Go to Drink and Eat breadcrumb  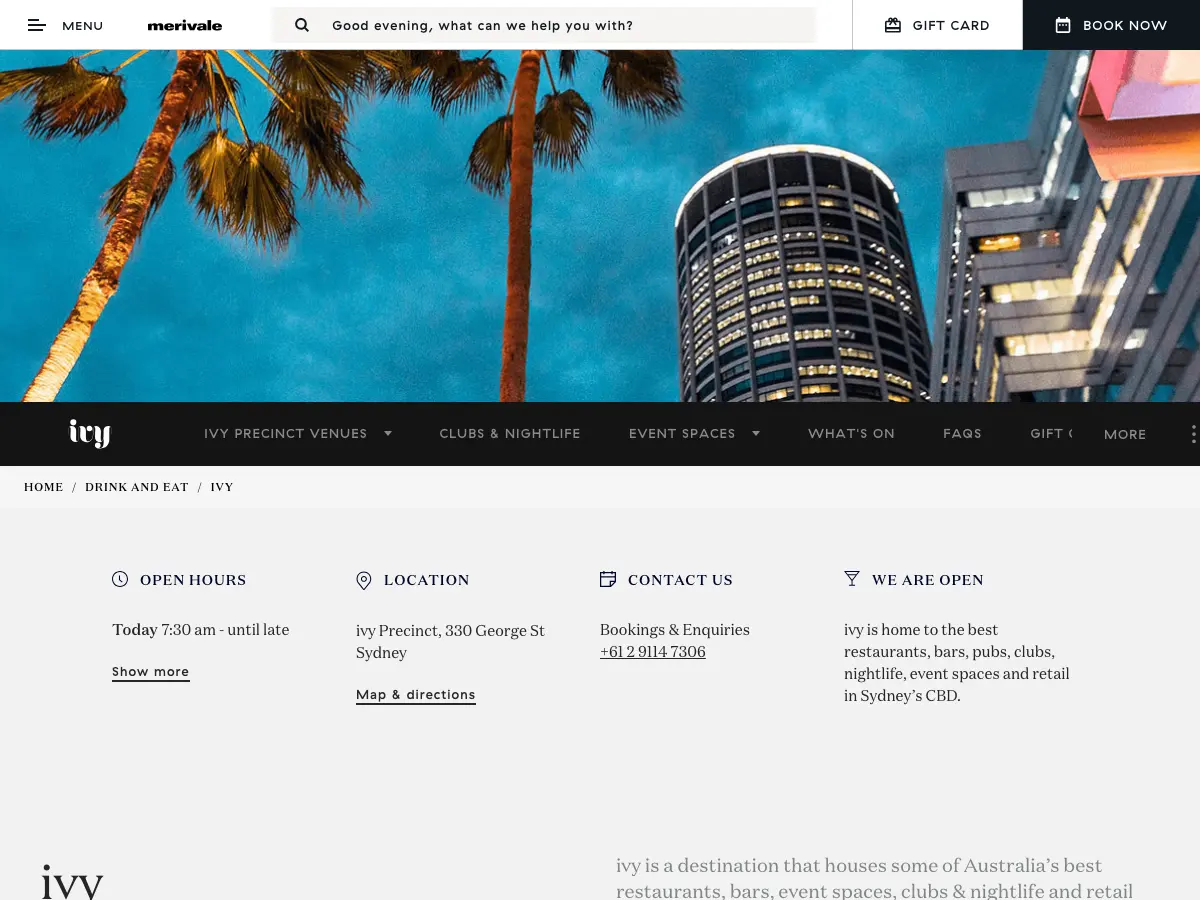[x=137, y=487]
